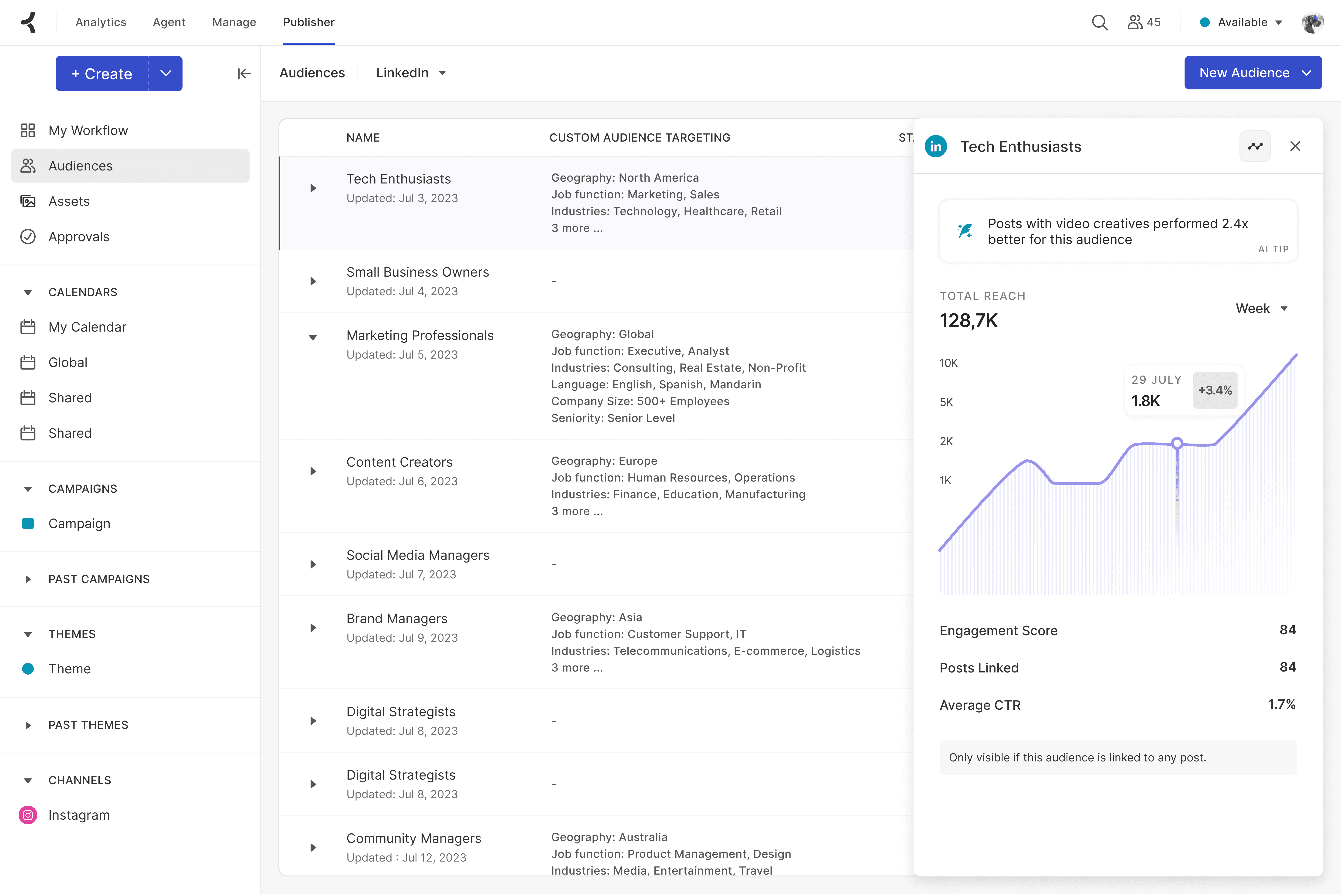Open the Instagram channel icon
The height and width of the screenshot is (896, 1341).
click(x=28, y=815)
